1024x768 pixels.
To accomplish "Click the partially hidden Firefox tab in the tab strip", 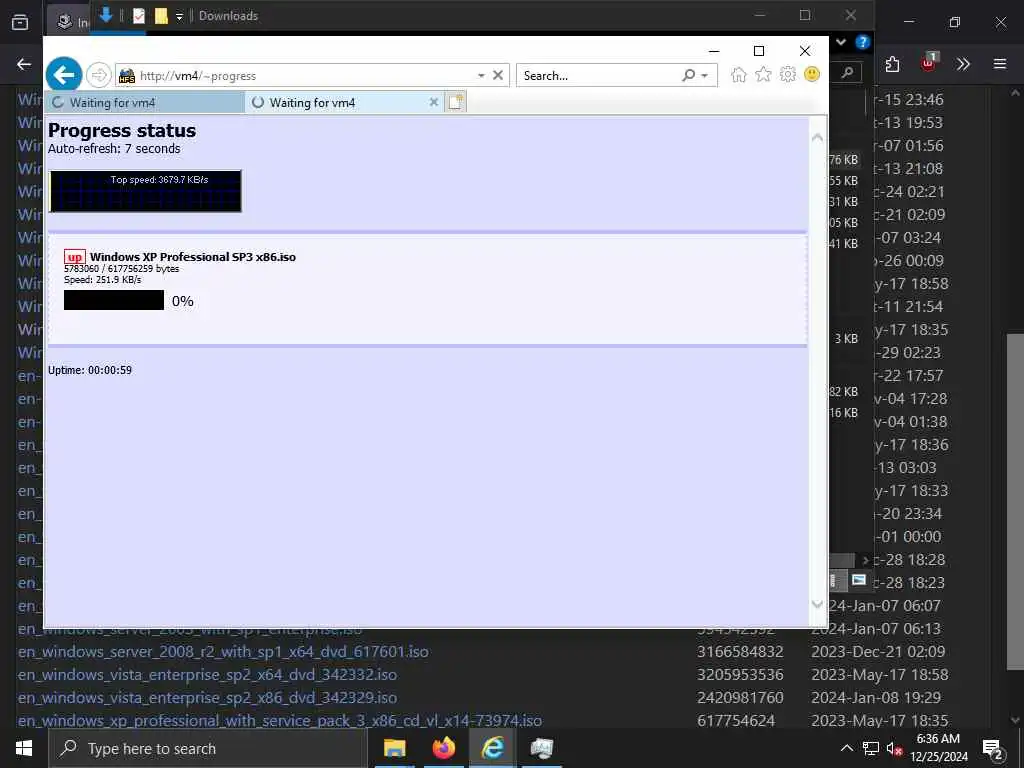I will pyautogui.click(x=69, y=22).
